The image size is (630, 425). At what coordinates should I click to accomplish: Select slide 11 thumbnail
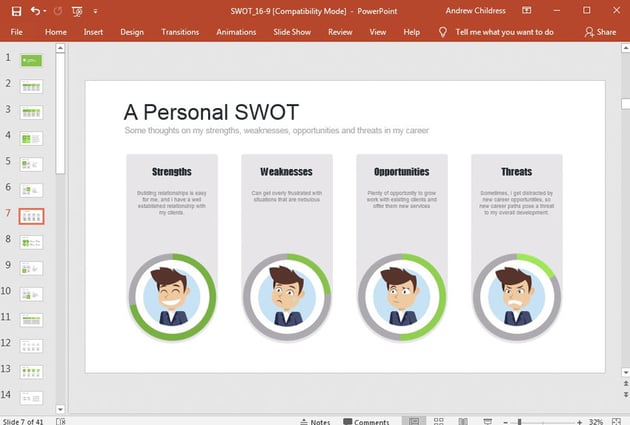31,318
